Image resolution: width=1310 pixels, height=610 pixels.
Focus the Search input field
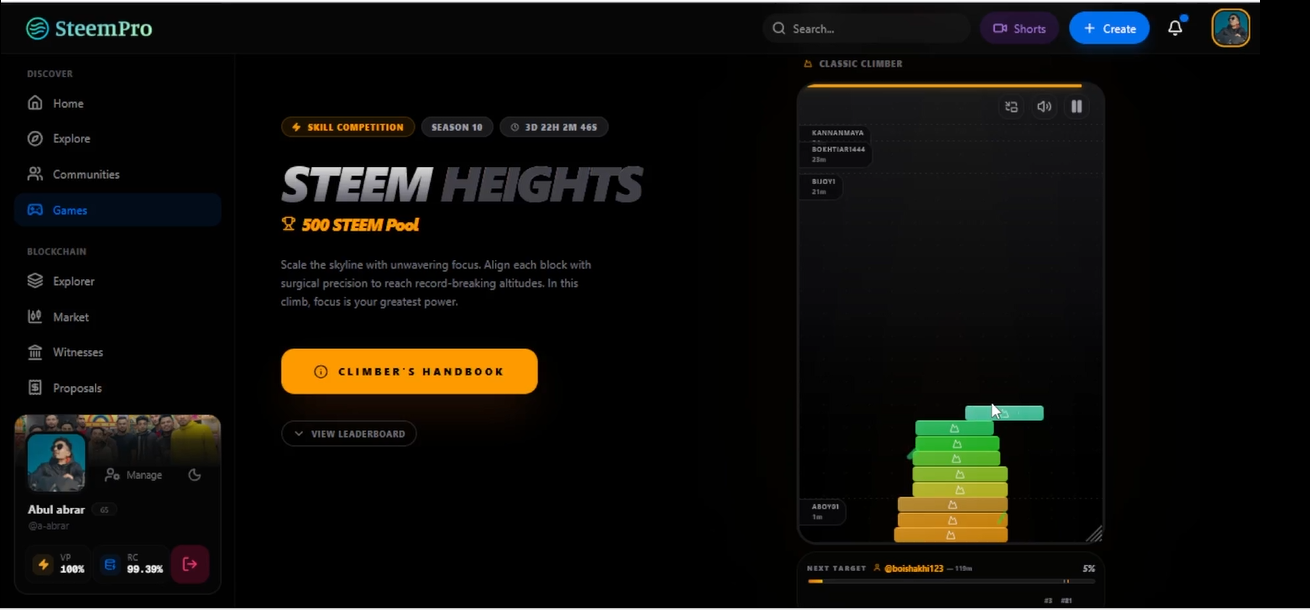tap(866, 29)
